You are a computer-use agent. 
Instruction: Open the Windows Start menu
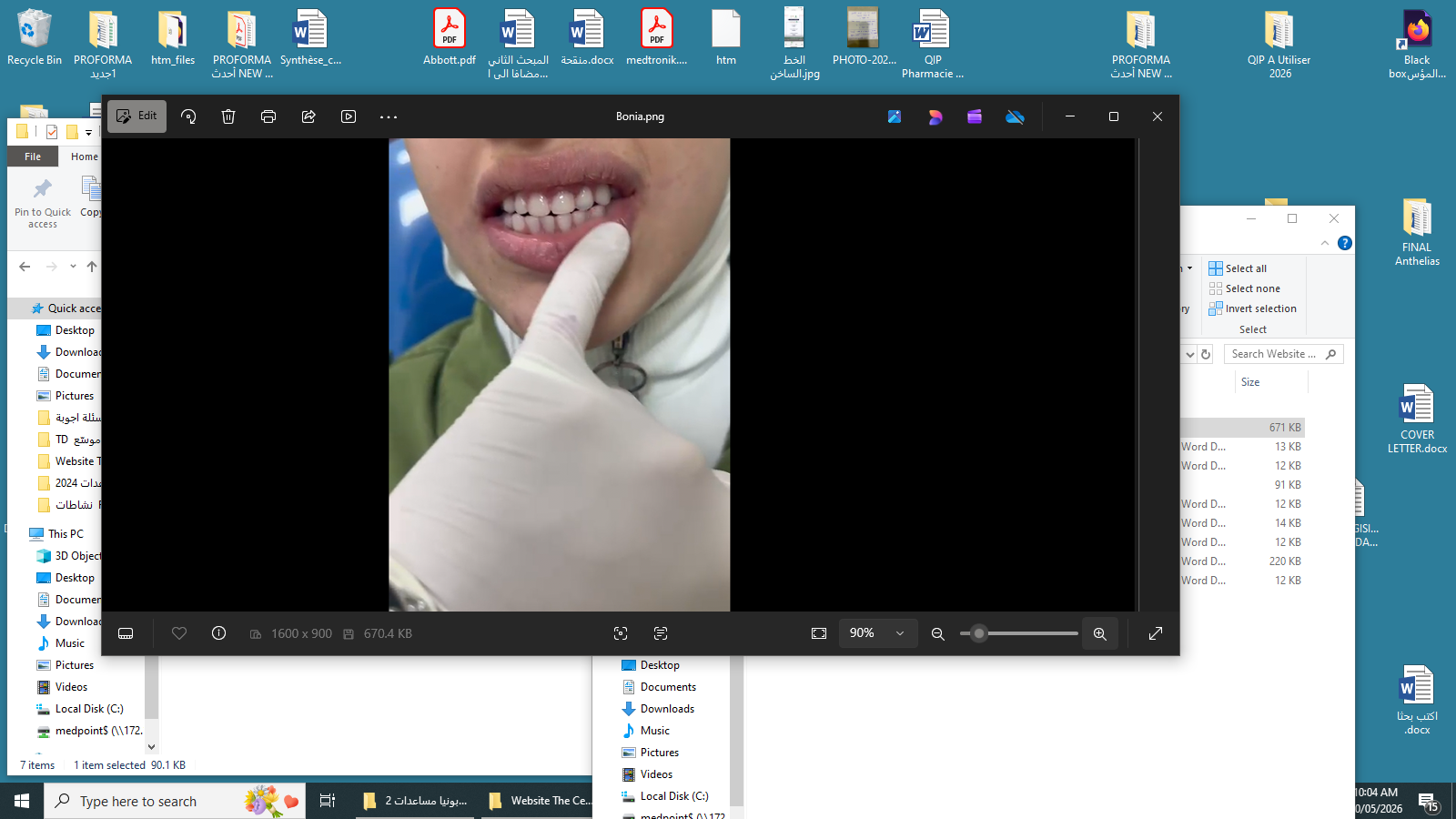(x=22, y=801)
